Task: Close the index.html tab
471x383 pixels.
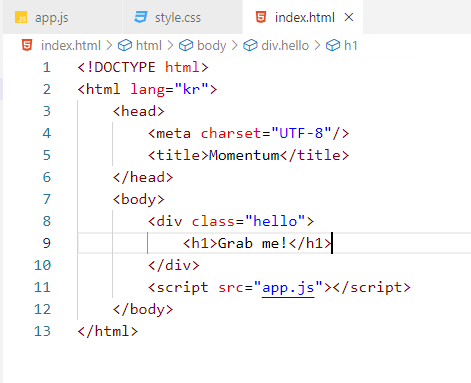Action: click(x=349, y=17)
